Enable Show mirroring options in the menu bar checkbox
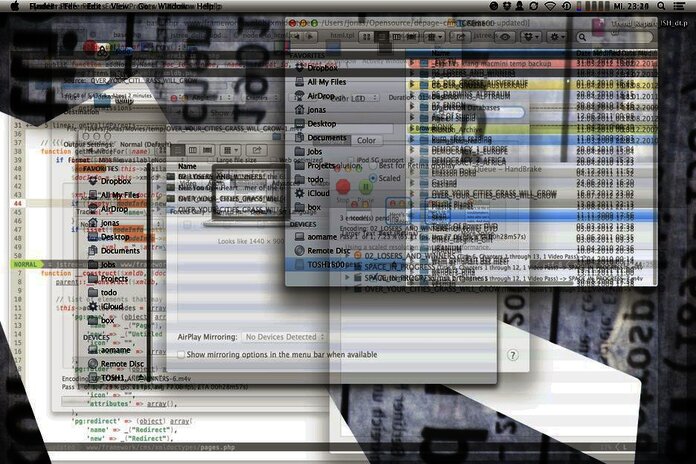This screenshot has width=696, height=464. tap(181, 354)
